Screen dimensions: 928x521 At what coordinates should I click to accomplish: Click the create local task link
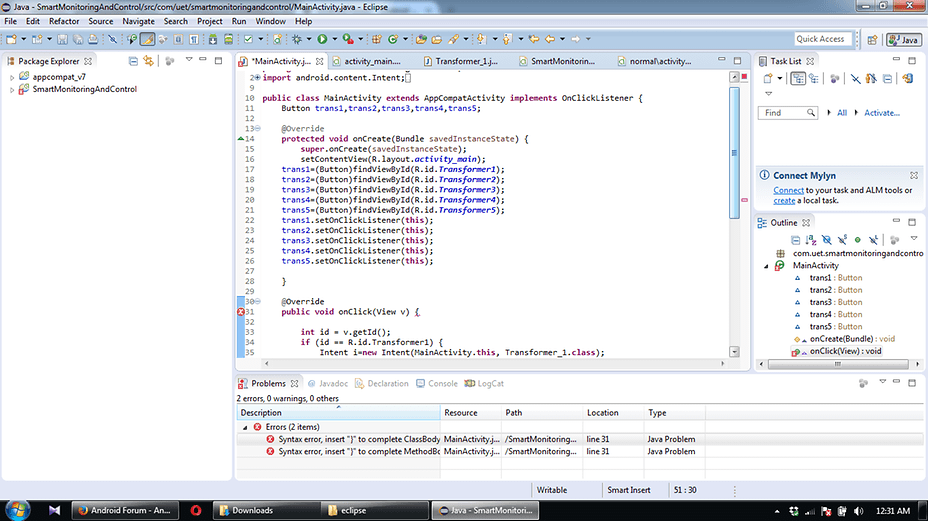point(784,201)
